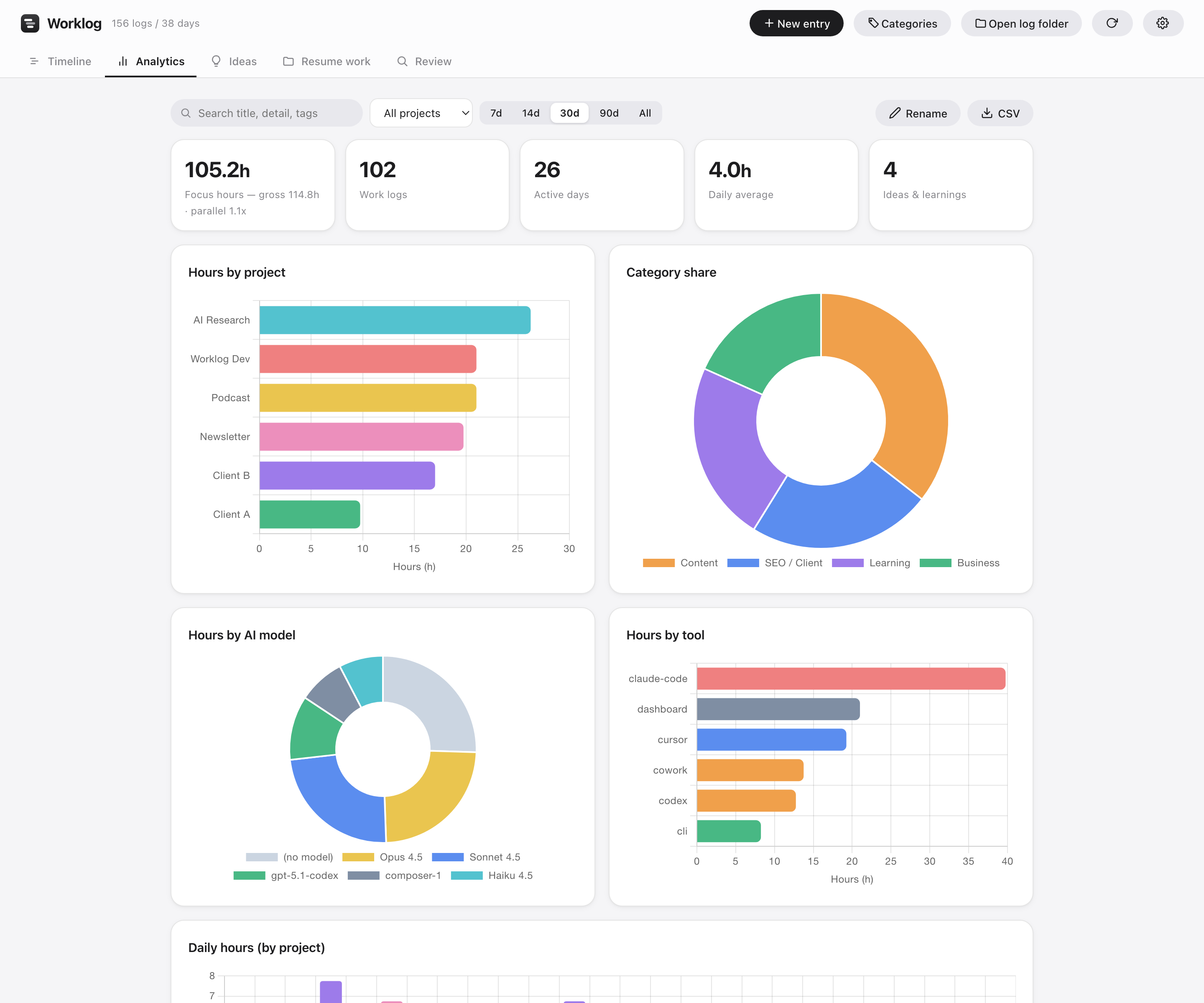Screen dimensions: 1204x1003
Task: Click the Analytics bar chart icon
Action: [x=122, y=61]
